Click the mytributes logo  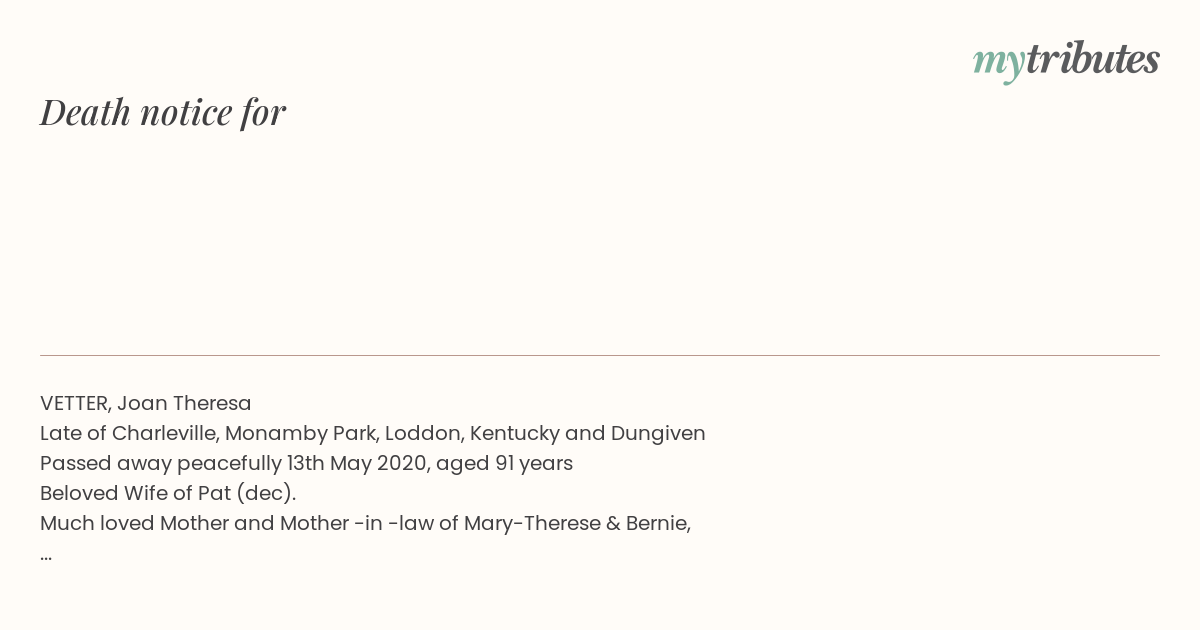(1066, 60)
